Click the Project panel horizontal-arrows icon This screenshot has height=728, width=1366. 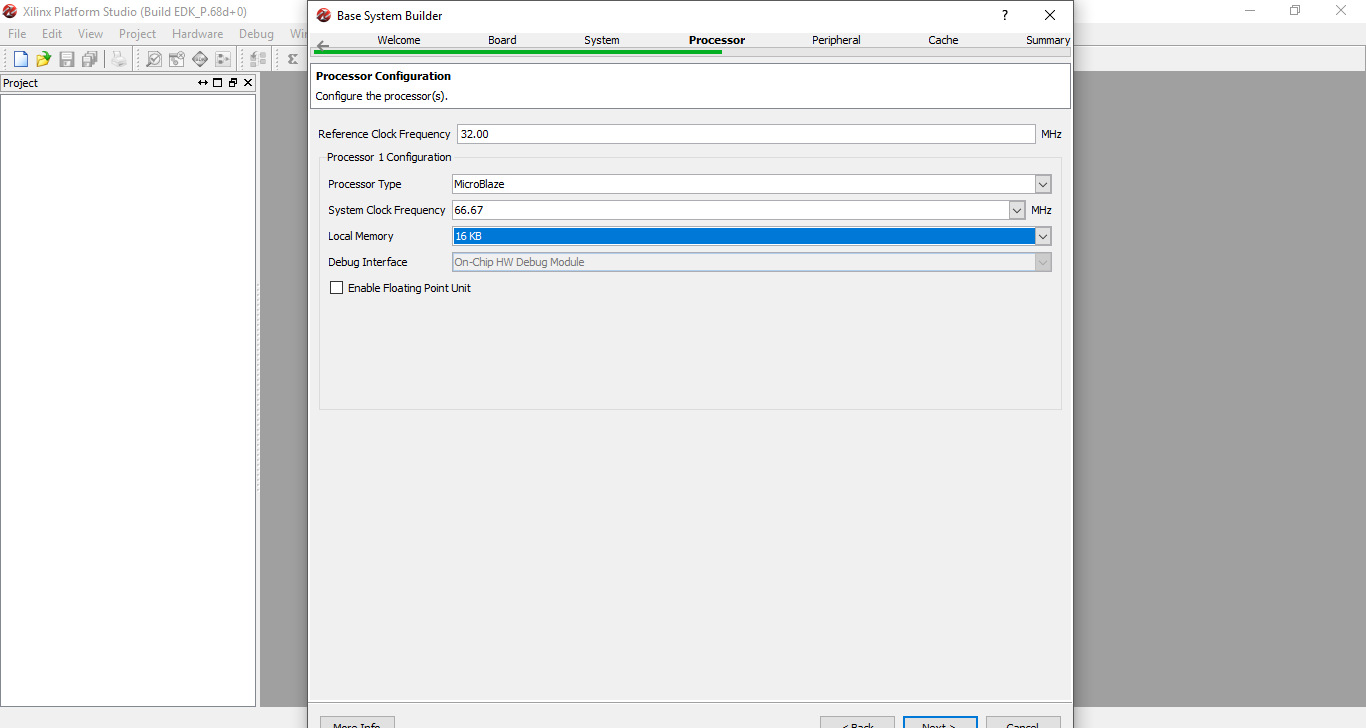coord(203,83)
